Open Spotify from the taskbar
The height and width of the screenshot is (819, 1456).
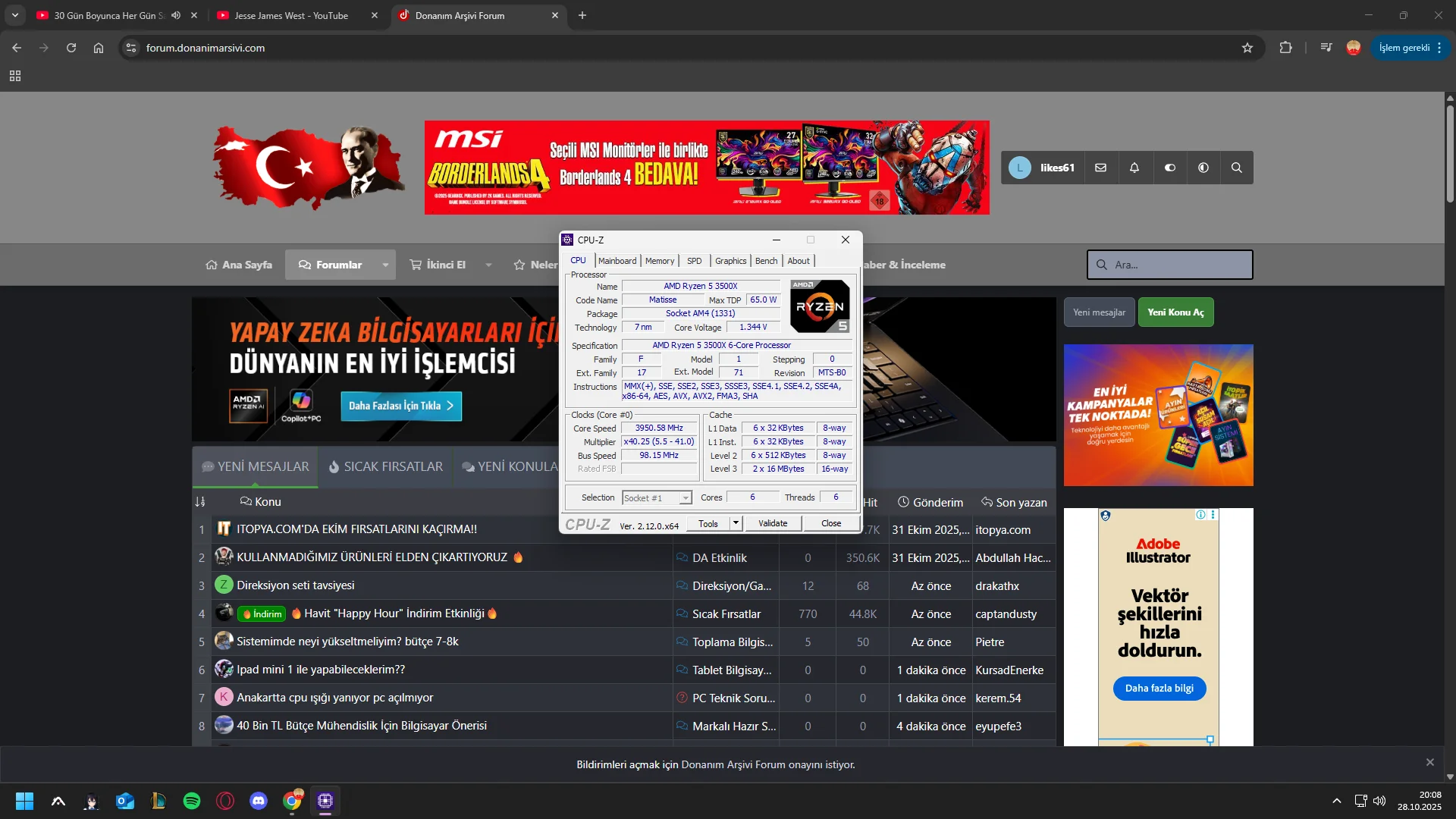click(192, 801)
